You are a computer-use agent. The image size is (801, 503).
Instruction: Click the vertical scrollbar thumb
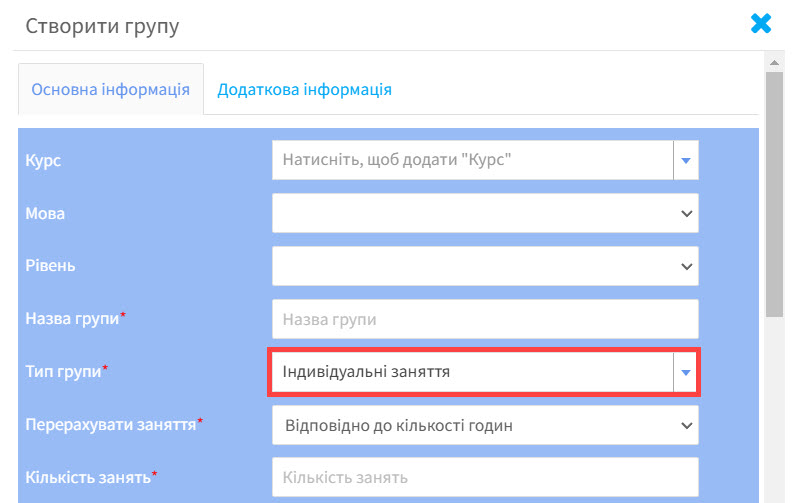(774, 195)
